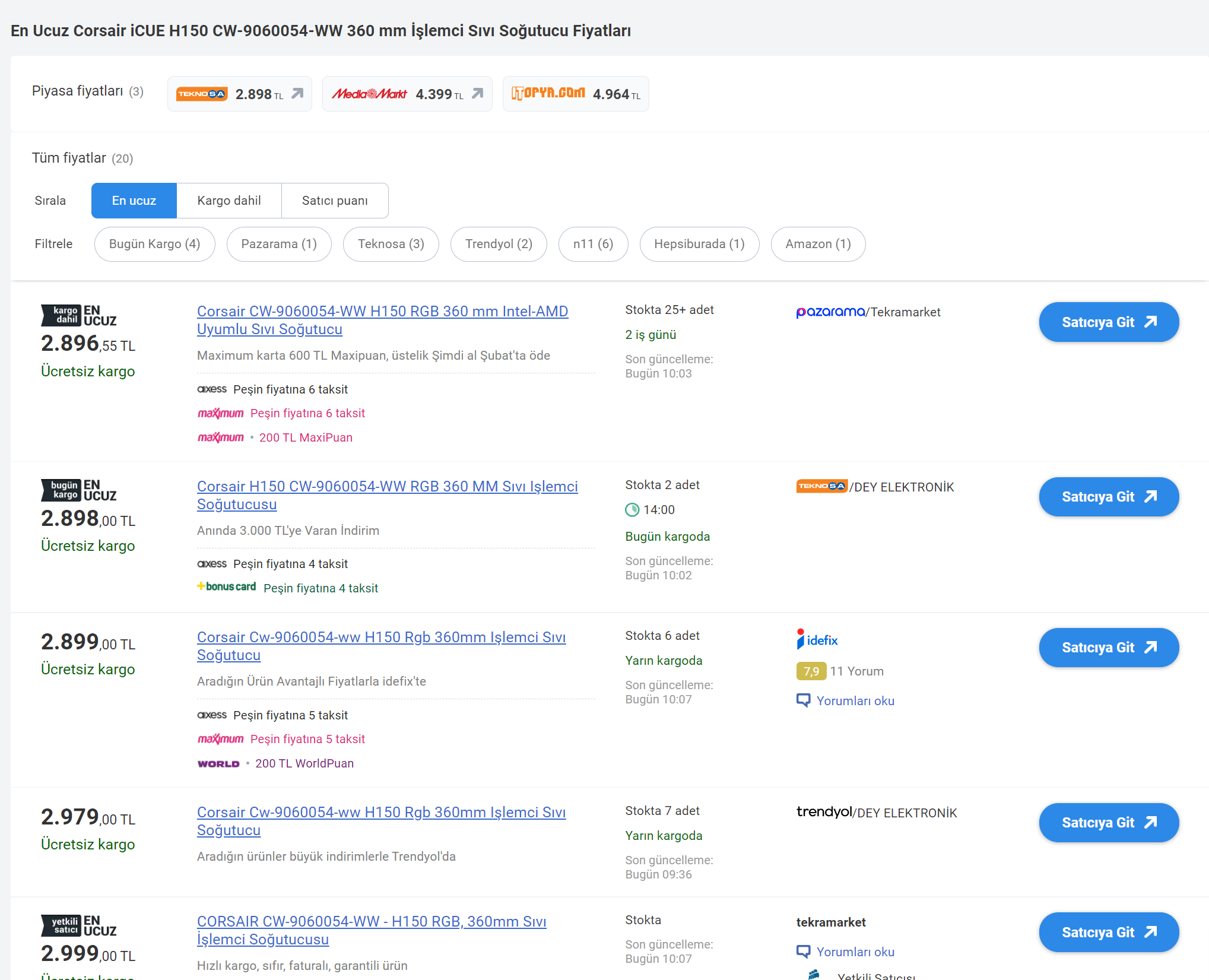The image size is (1209, 980).
Task: Click the arrow icon next to Teknosa 2.898
Action: coord(297,94)
